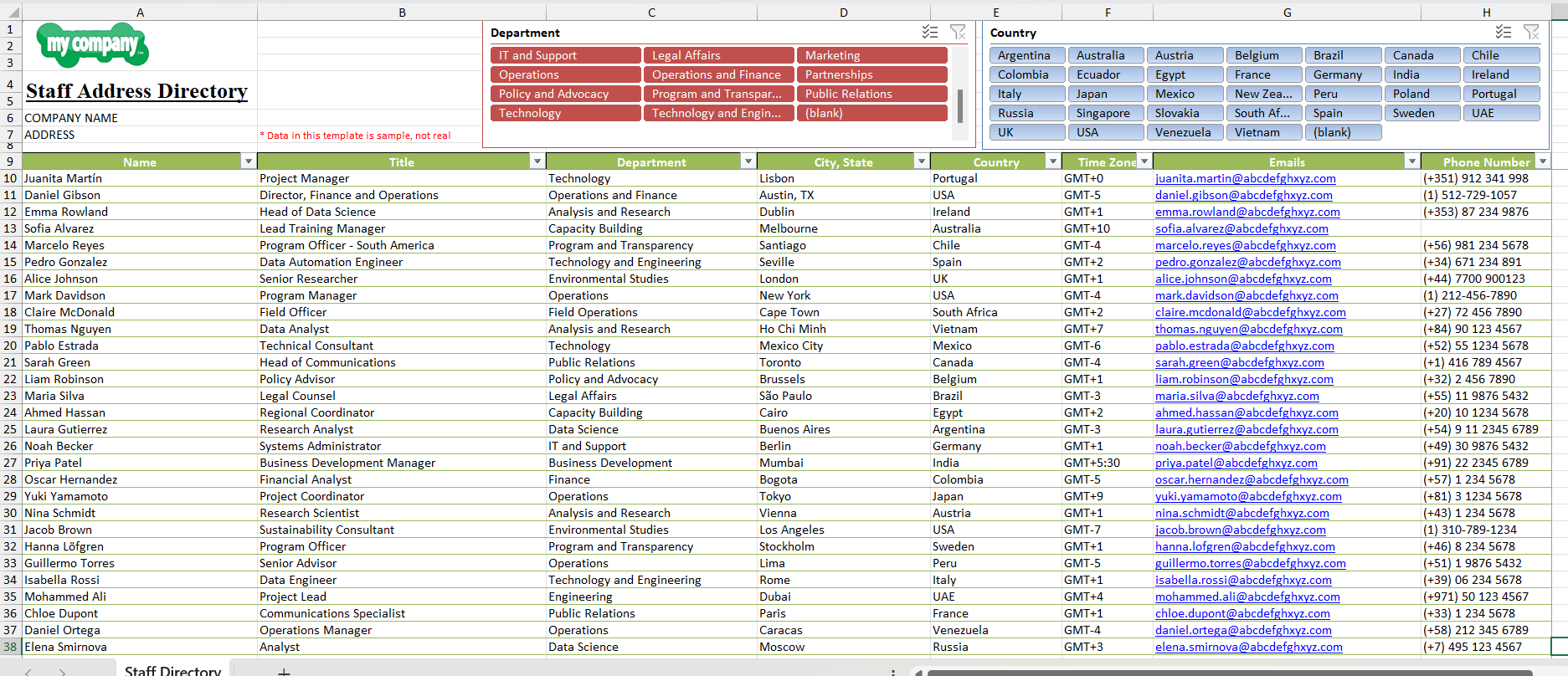Select the Ho Chi Minh city cell
This screenshot has height=676, width=1568.
pyautogui.click(x=843, y=329)
